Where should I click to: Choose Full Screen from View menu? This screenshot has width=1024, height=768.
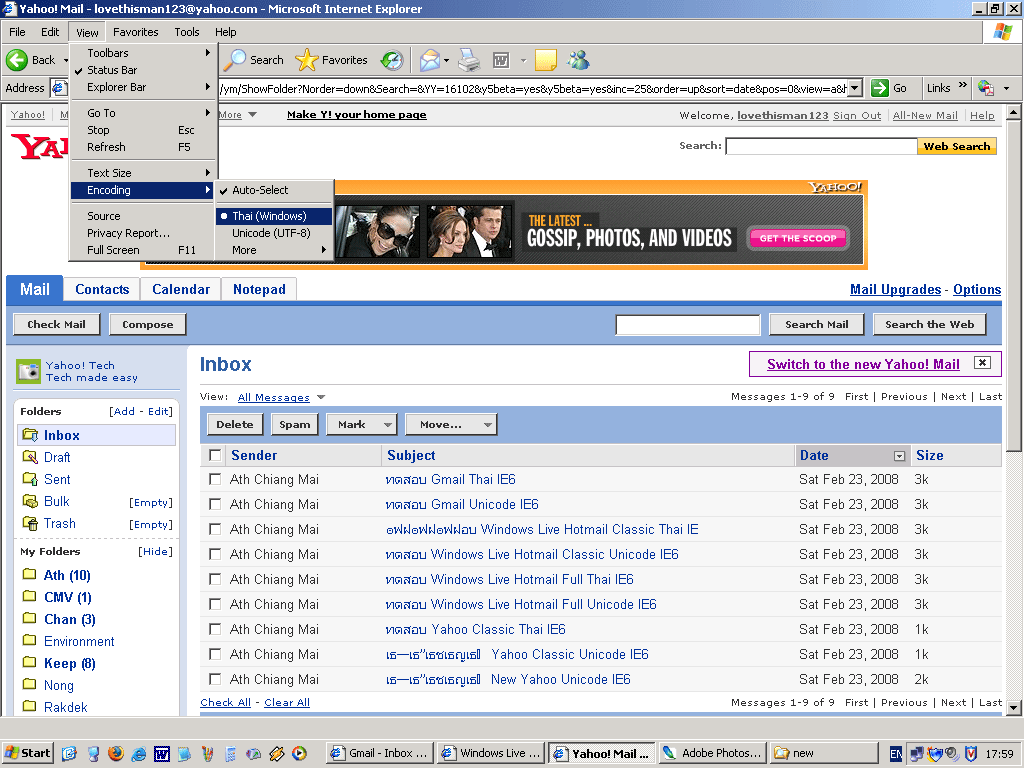[142, 250]
